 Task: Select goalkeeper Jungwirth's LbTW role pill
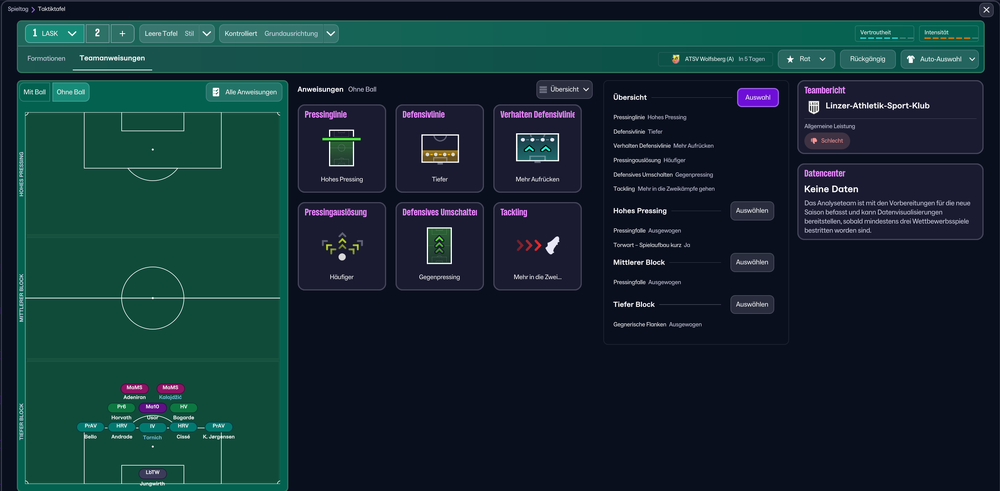152,473
